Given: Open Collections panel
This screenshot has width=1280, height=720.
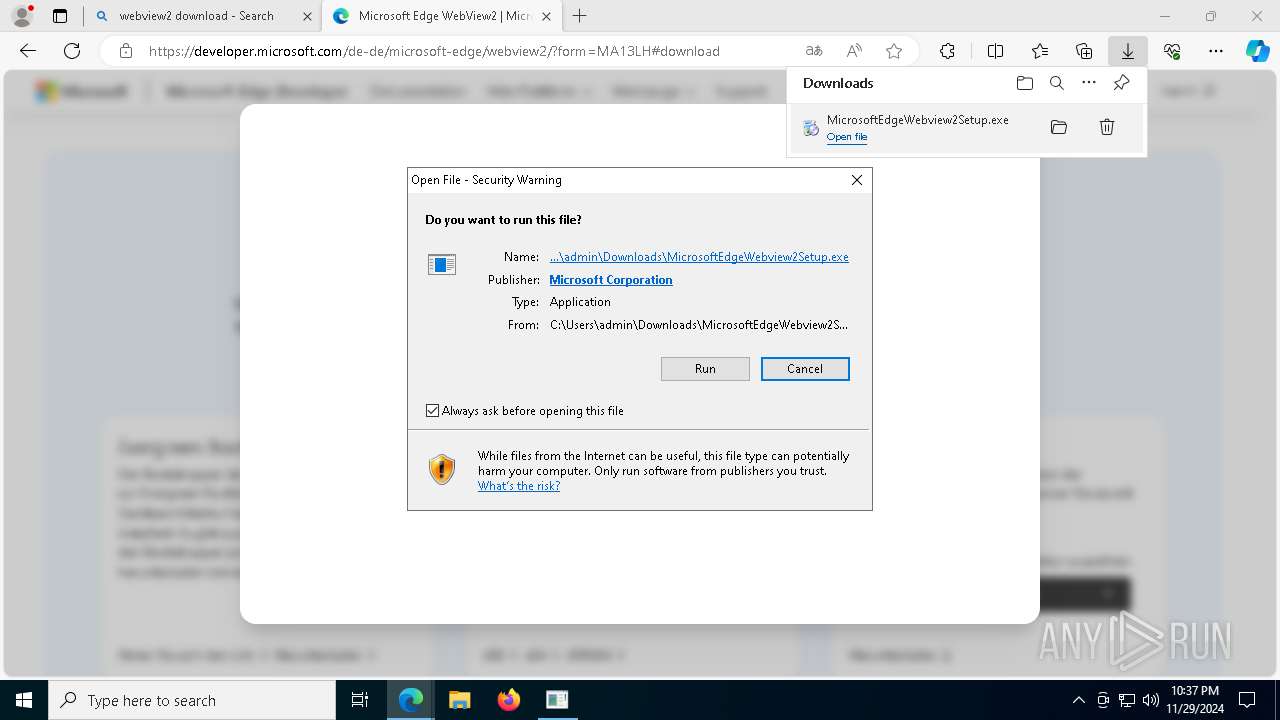Looking at the screenshot, I should coord(1084,51).
